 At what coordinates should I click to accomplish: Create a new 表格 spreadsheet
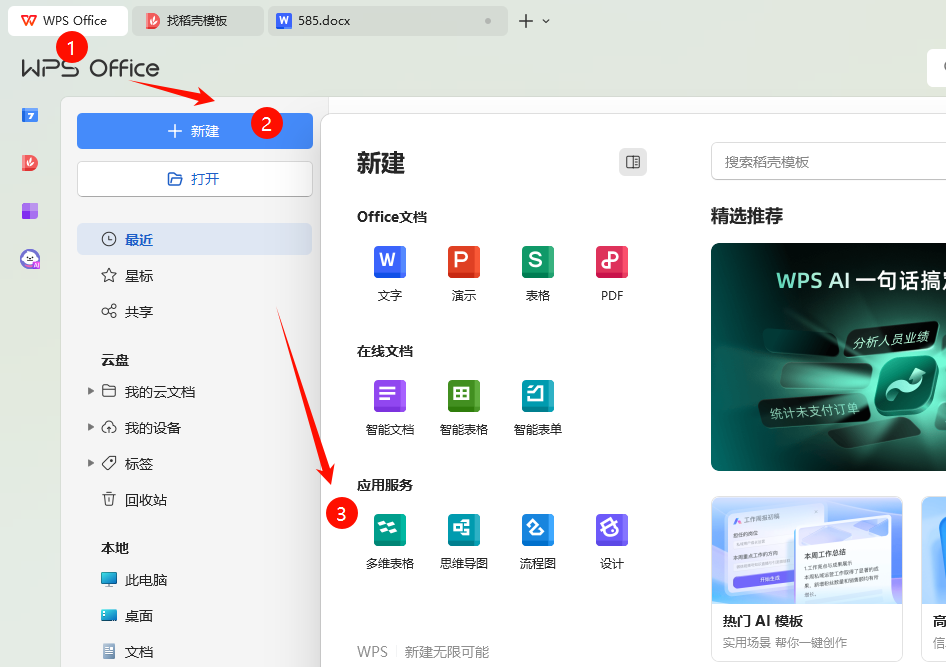[x=538, y=274]
